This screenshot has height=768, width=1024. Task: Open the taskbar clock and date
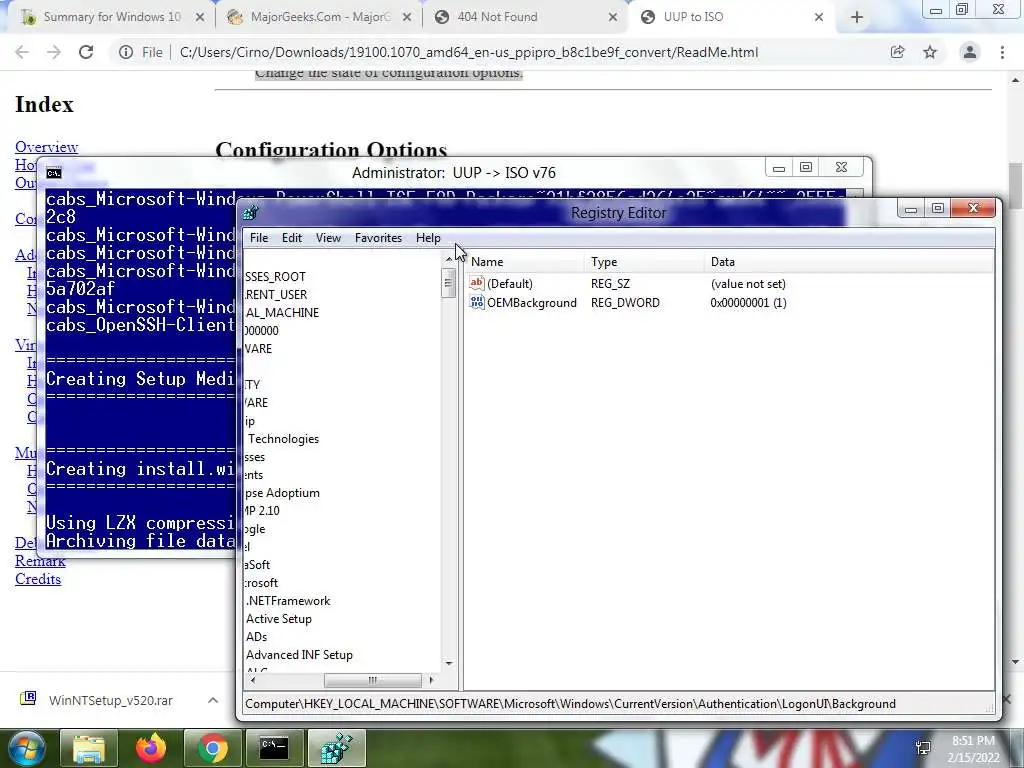pos(973,749)
